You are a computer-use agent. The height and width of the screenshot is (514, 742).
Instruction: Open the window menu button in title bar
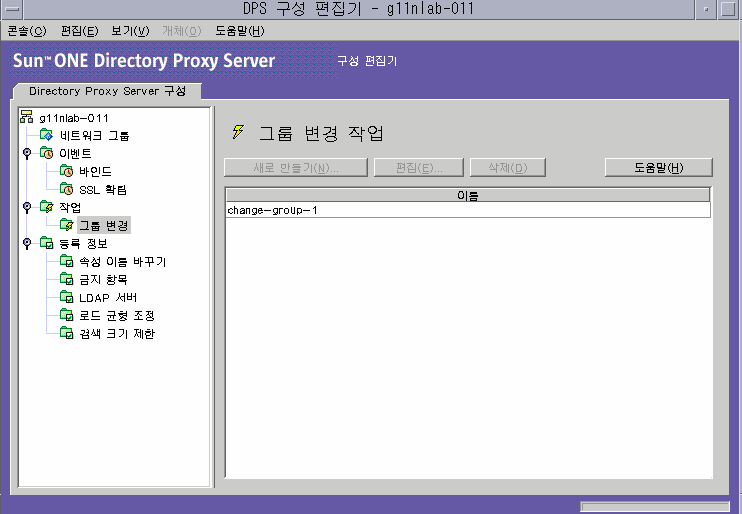[11, 9]
